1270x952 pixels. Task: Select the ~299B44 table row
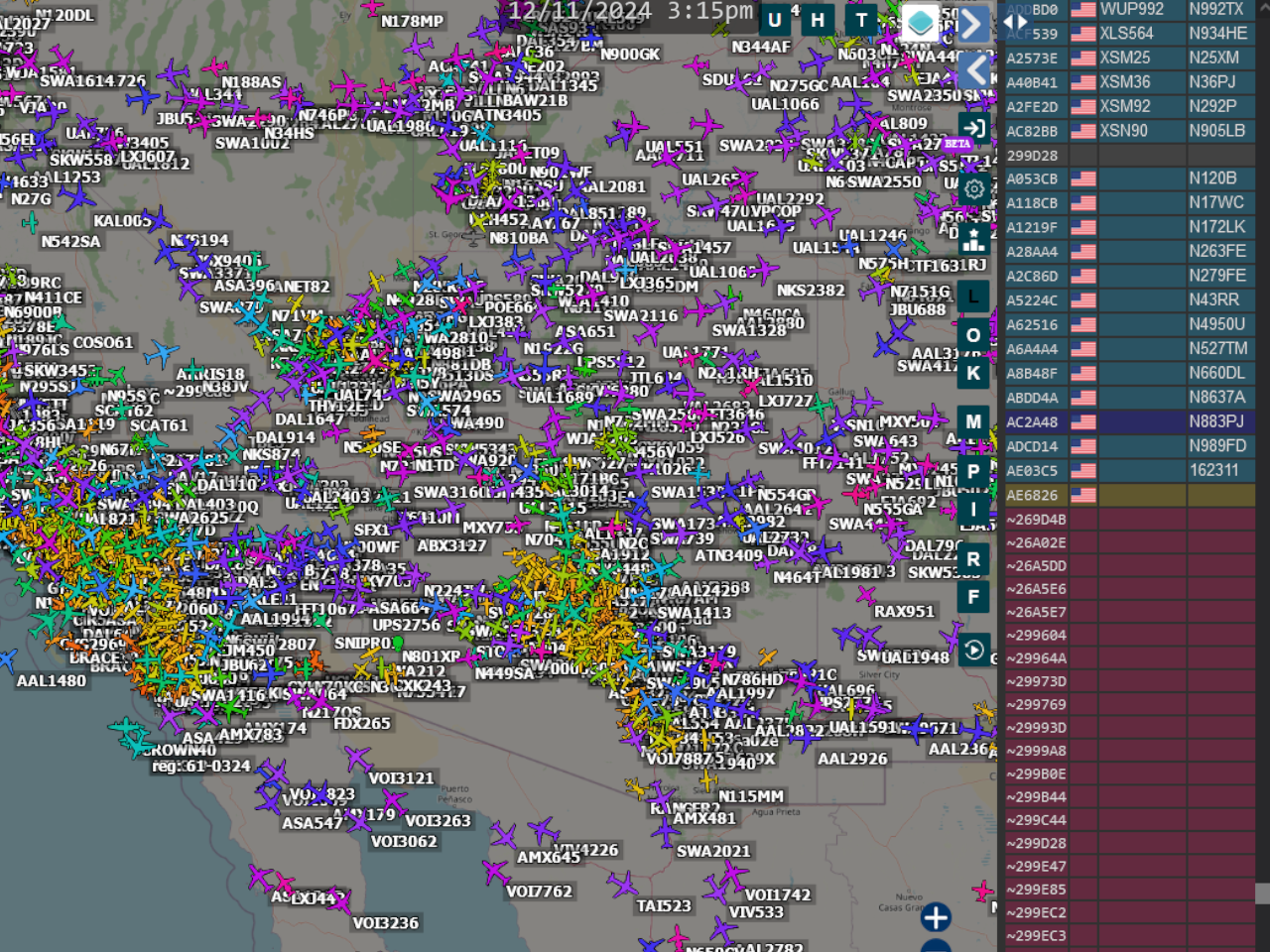pyautogui.click(x=1130, y=796)
